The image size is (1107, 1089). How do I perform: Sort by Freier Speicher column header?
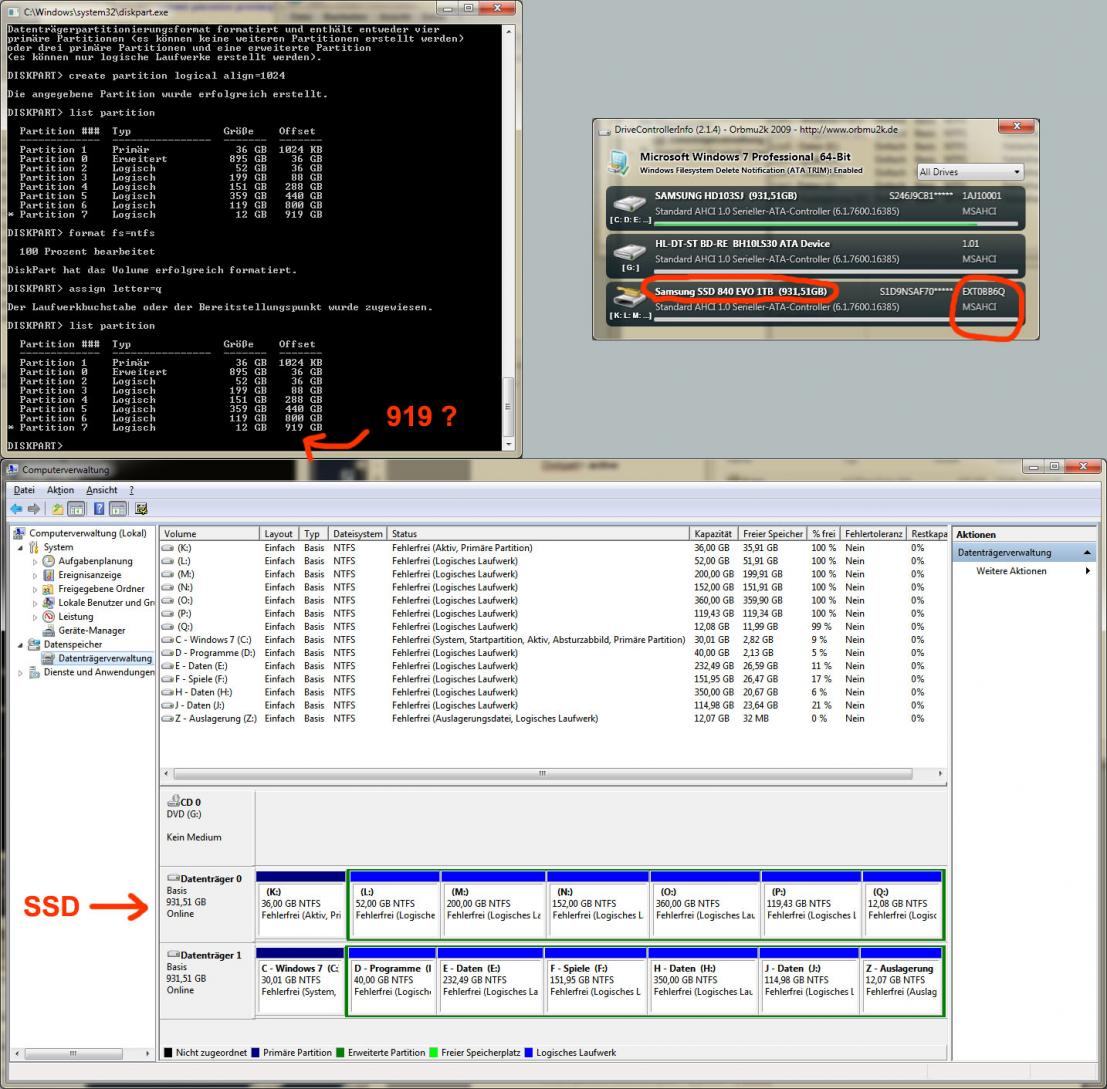point(772,534)
